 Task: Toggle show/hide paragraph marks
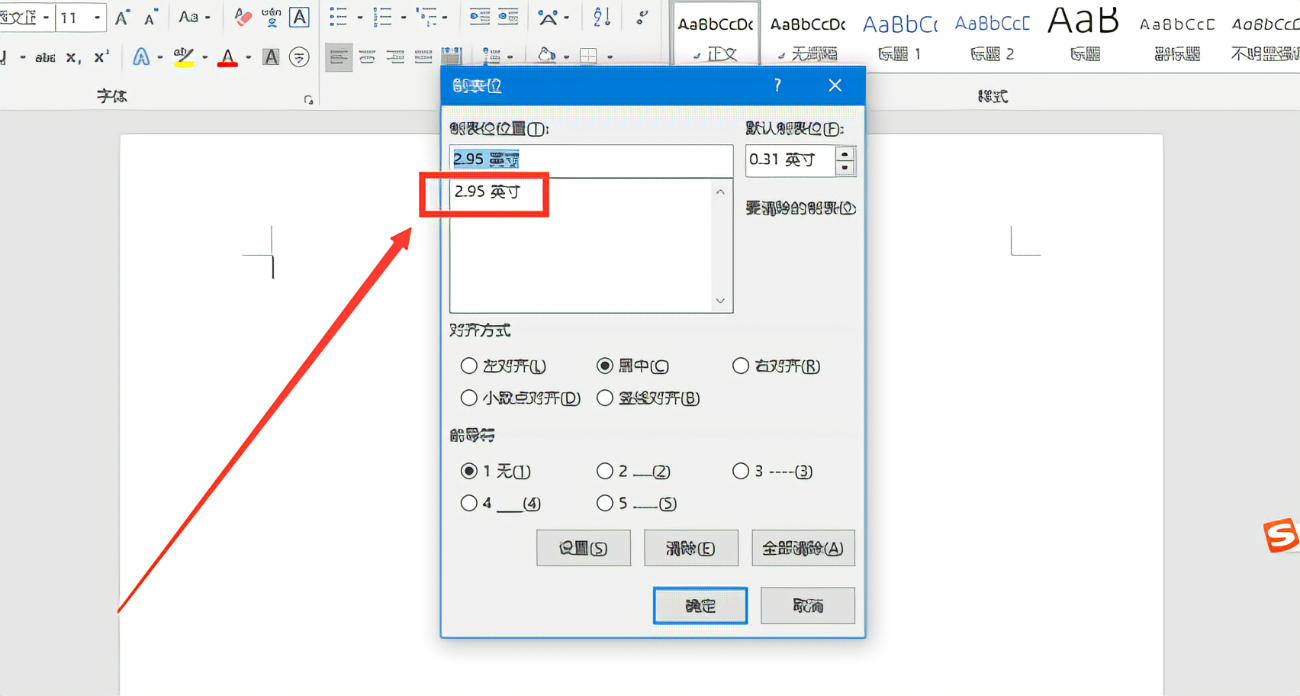click(641, 18)
